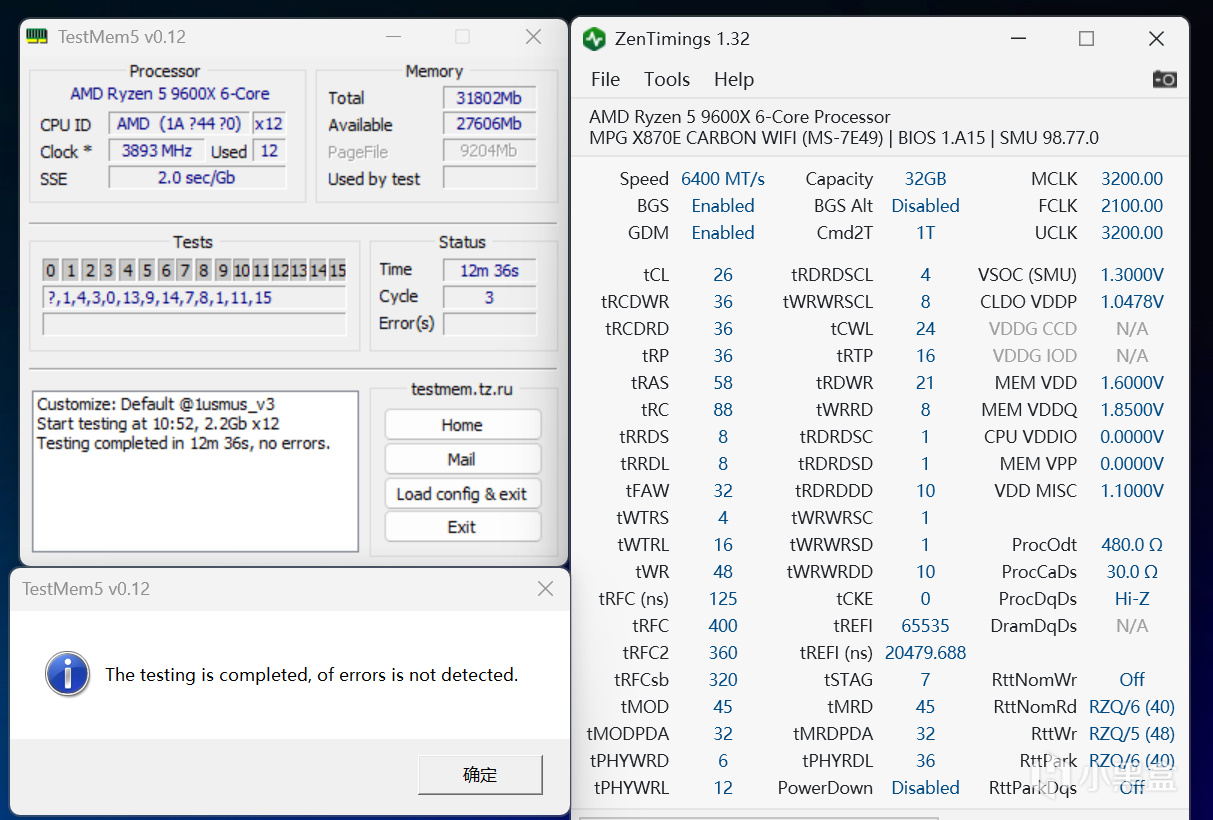Screen dimensions: 1213x820
Task: Minimize the ZenTimings window
Action: 1018,39
